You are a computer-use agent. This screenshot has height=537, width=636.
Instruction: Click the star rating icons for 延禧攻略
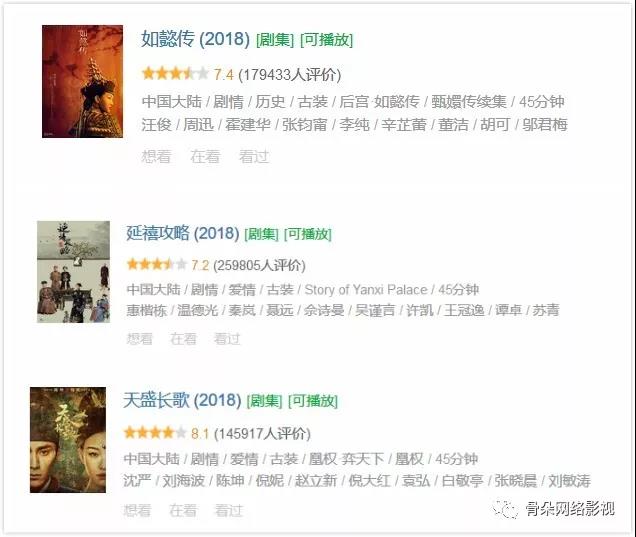pos(157,264)
